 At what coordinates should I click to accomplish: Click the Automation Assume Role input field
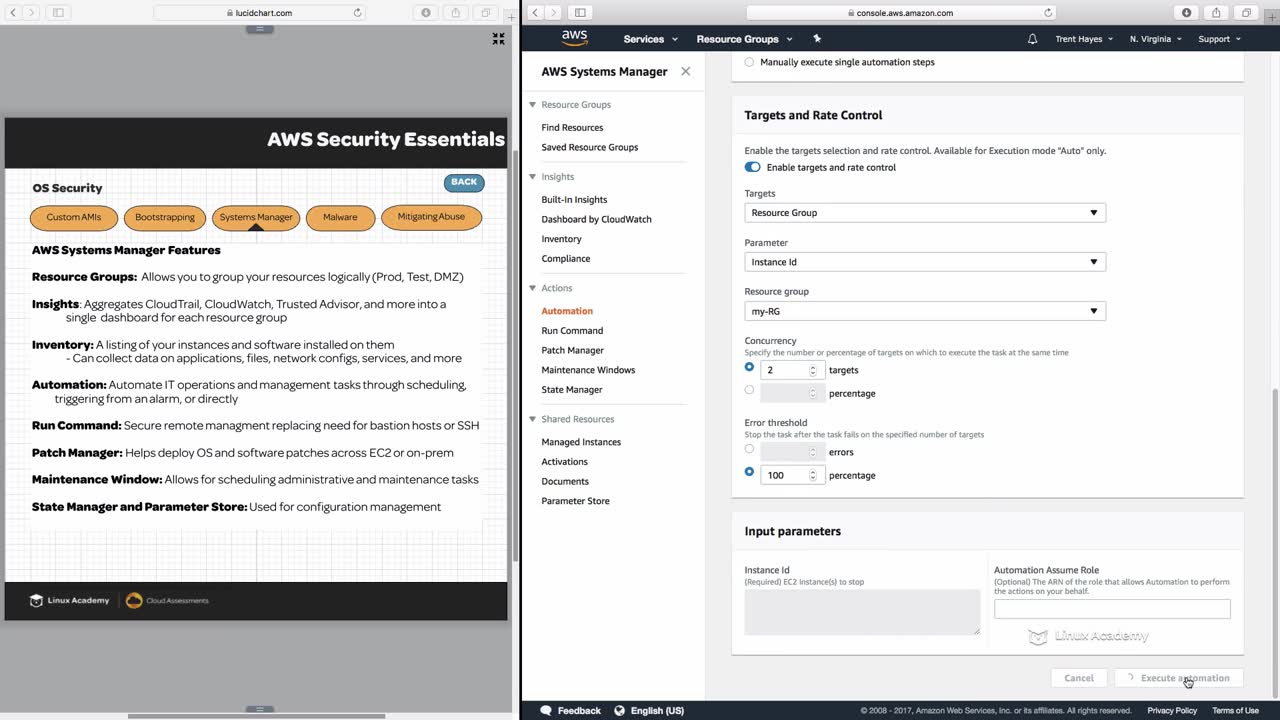pyautogui.click(x=1112, y=609)
